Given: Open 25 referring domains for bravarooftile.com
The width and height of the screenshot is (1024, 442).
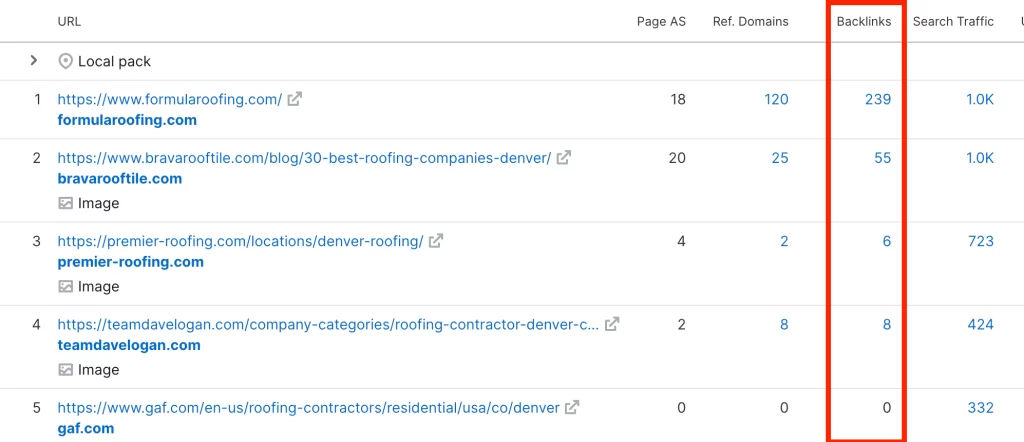Looking at the screenshot, I should [780, 157].
